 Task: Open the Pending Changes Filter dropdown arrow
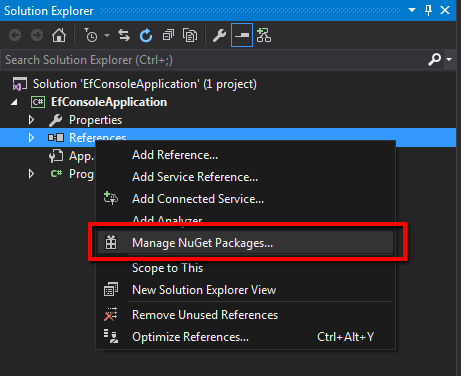click(x=107, y=35)
